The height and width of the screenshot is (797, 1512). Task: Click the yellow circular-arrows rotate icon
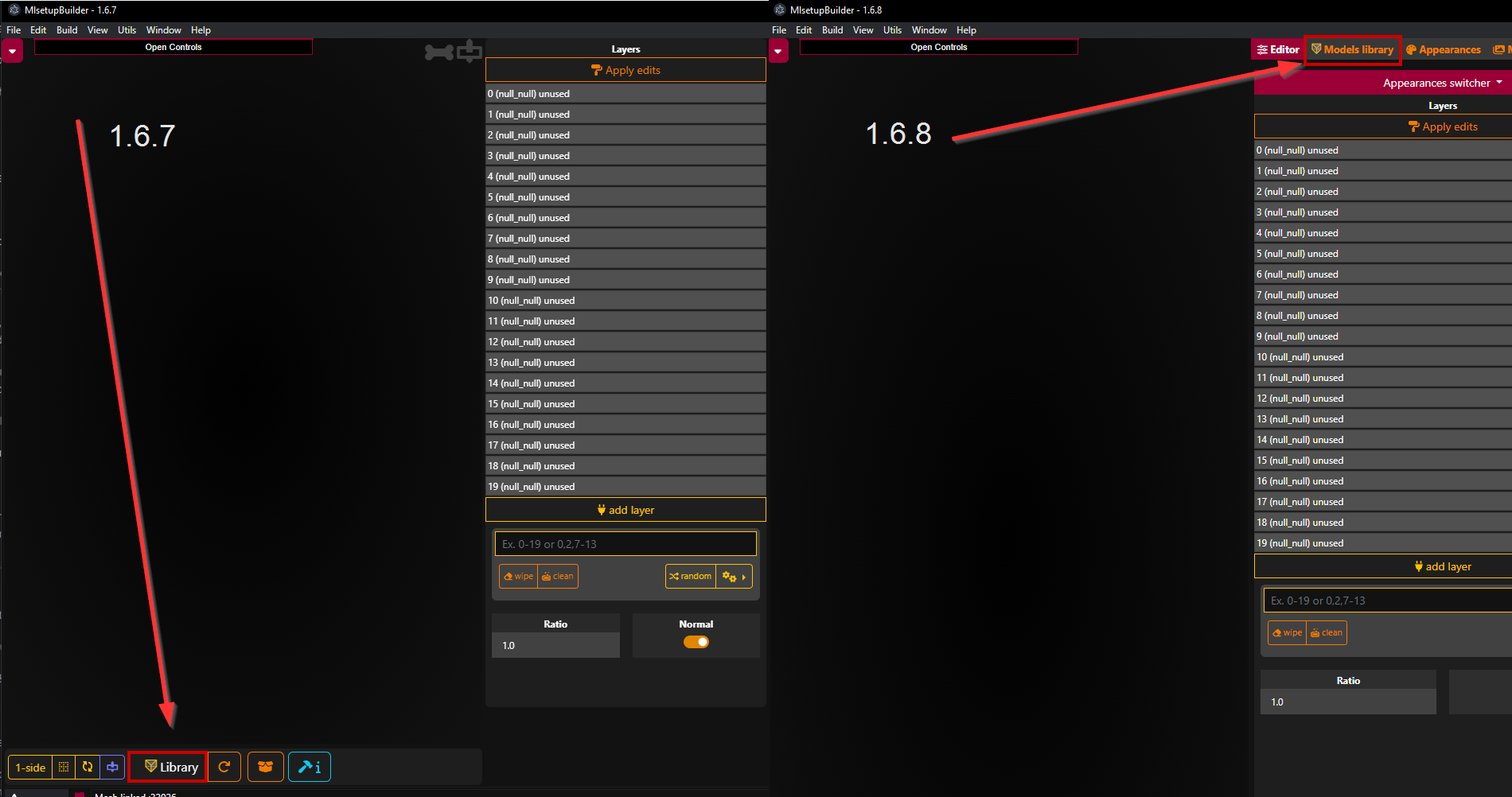(88, 767)
